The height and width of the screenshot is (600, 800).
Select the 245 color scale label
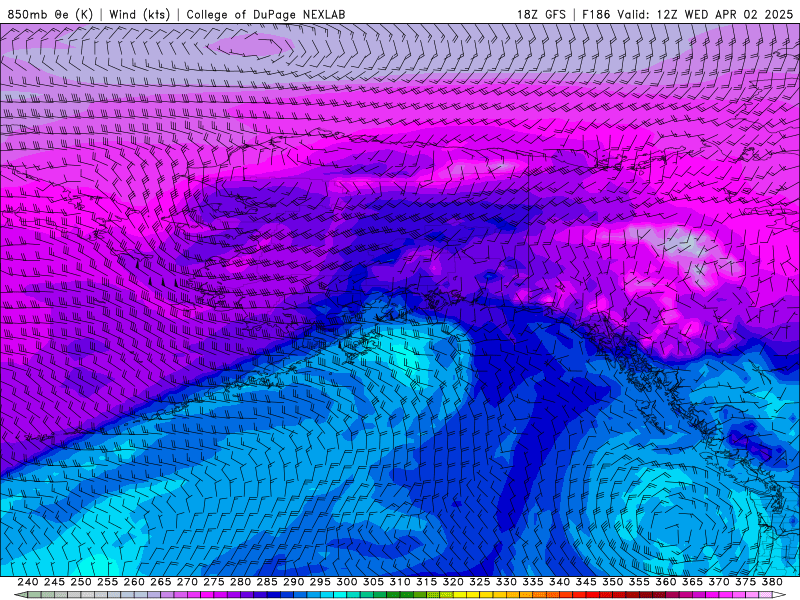click(54, 582)
